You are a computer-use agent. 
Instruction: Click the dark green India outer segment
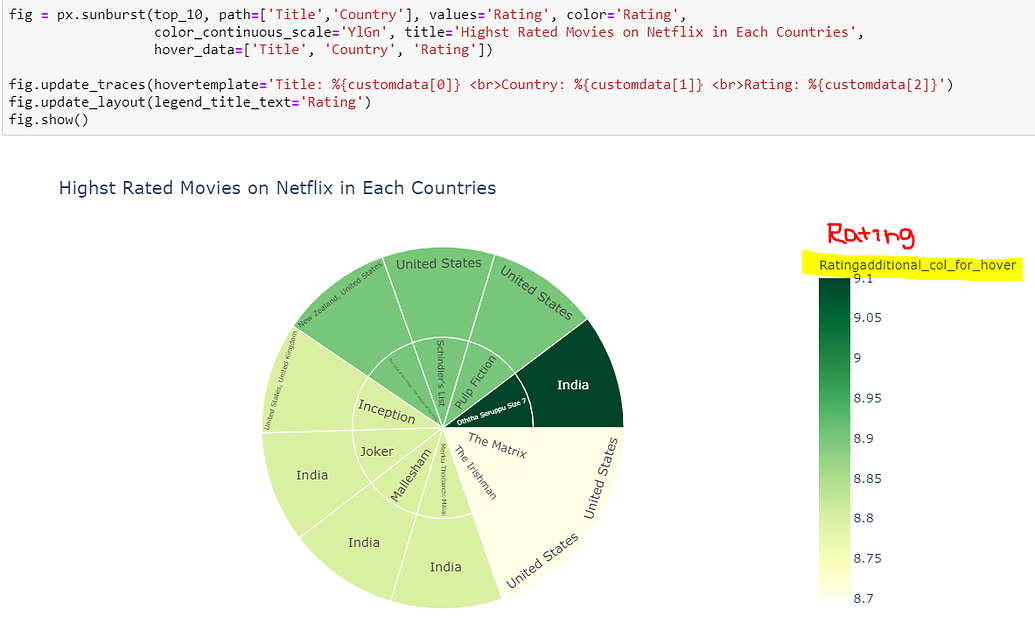point(573,385)
